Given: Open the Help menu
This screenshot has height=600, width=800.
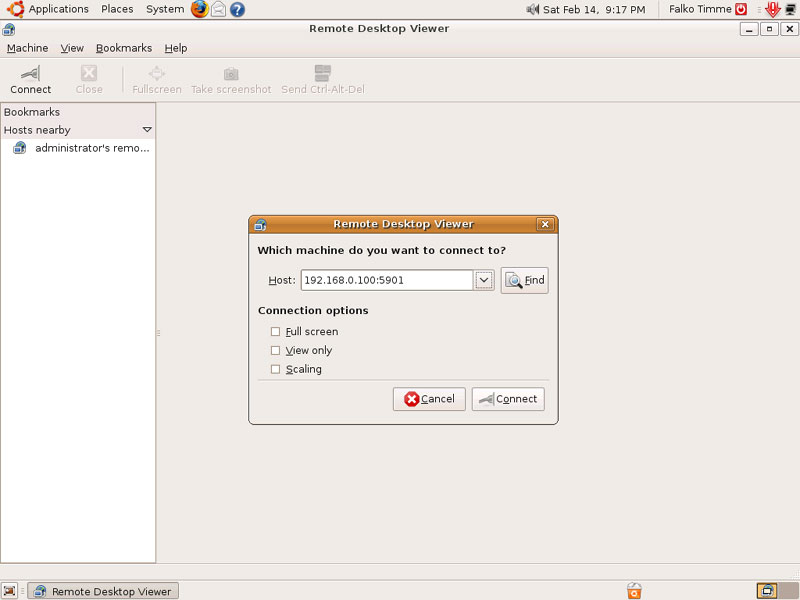Looking at the screenshot, I should (x=176, y=48).
